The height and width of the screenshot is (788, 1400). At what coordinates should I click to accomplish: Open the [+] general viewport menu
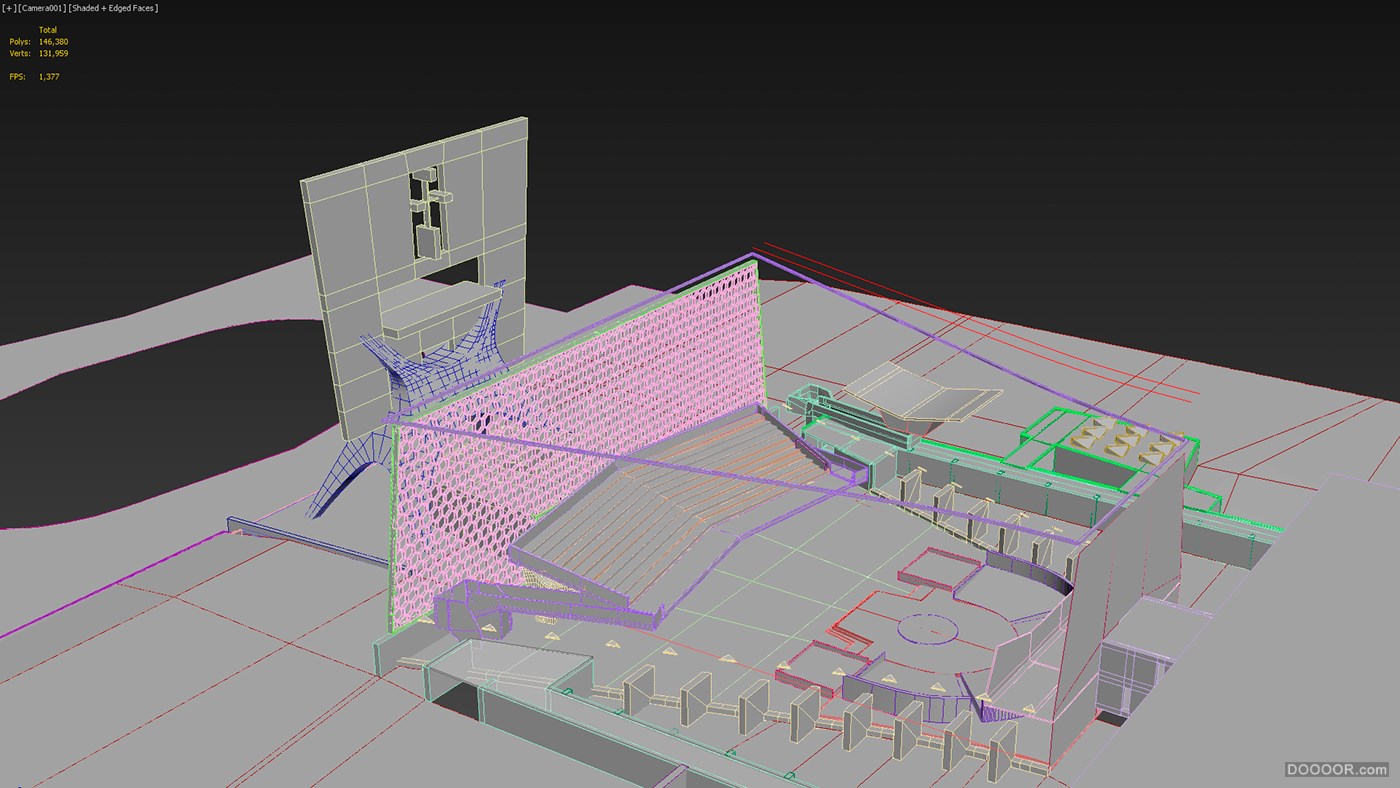click(9, 8)
